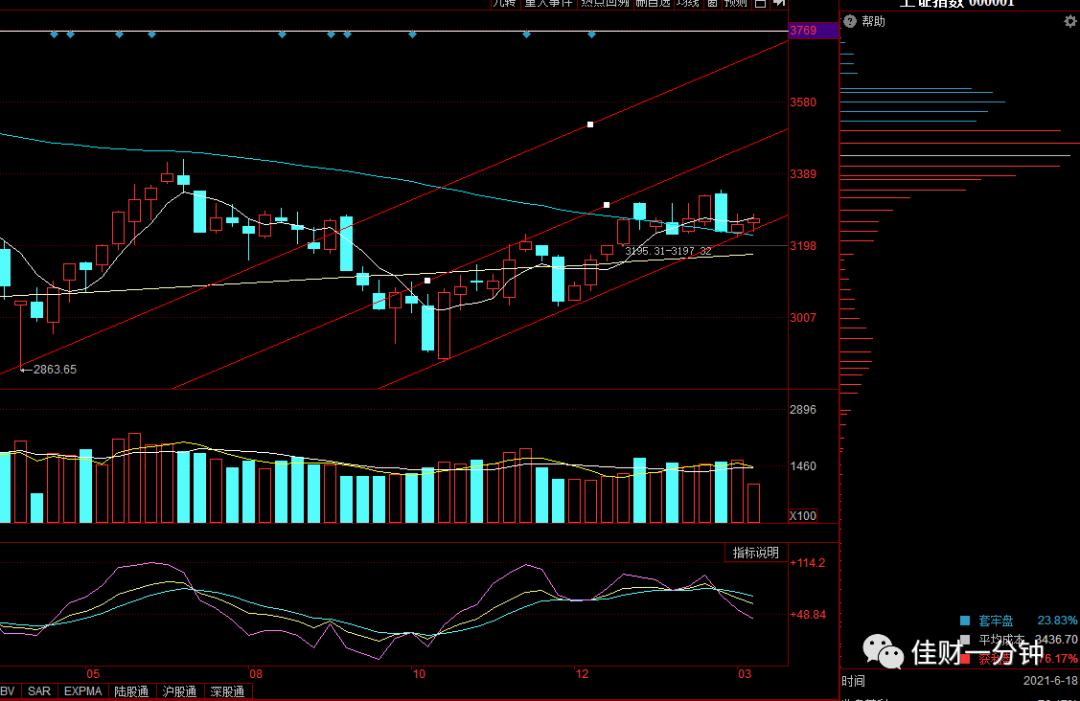Select the trendline handle above the 3195.31 annotation
This screenshot has width=1080, height=701.
coord(607,205)
